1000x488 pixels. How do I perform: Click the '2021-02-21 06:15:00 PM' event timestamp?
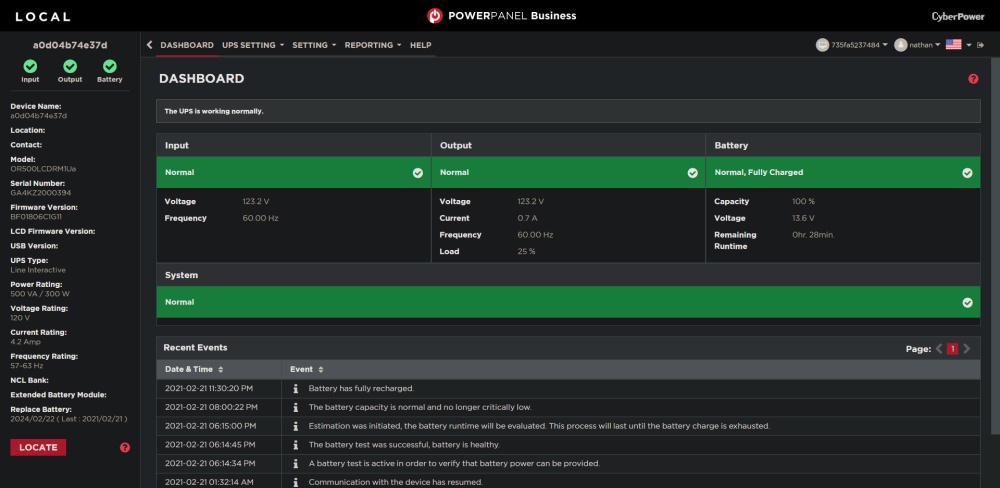210,426
